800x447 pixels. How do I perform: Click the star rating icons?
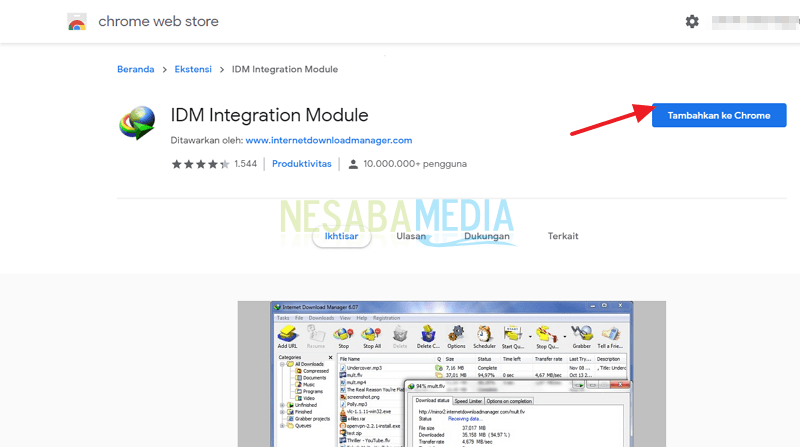click(199, 164)
